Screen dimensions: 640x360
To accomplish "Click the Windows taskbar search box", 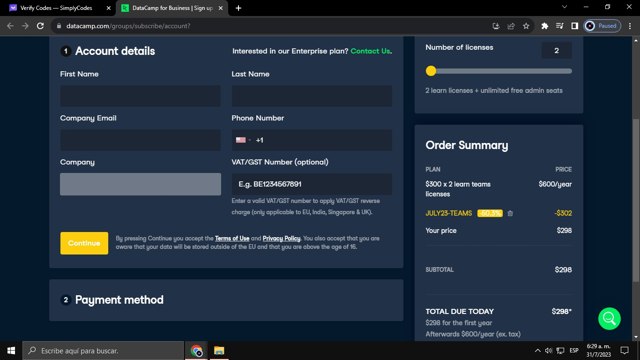I will point(103,351).
